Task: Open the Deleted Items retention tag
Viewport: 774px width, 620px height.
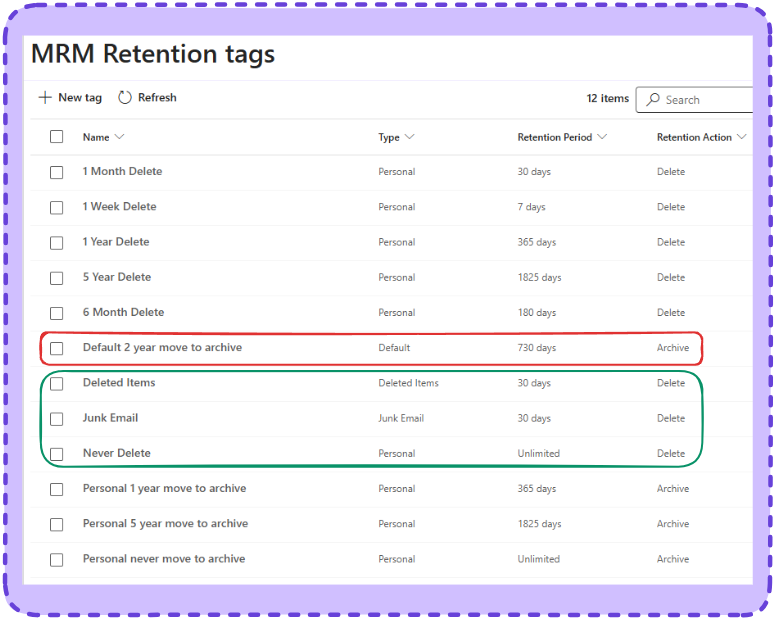Action: click(119, 383)
